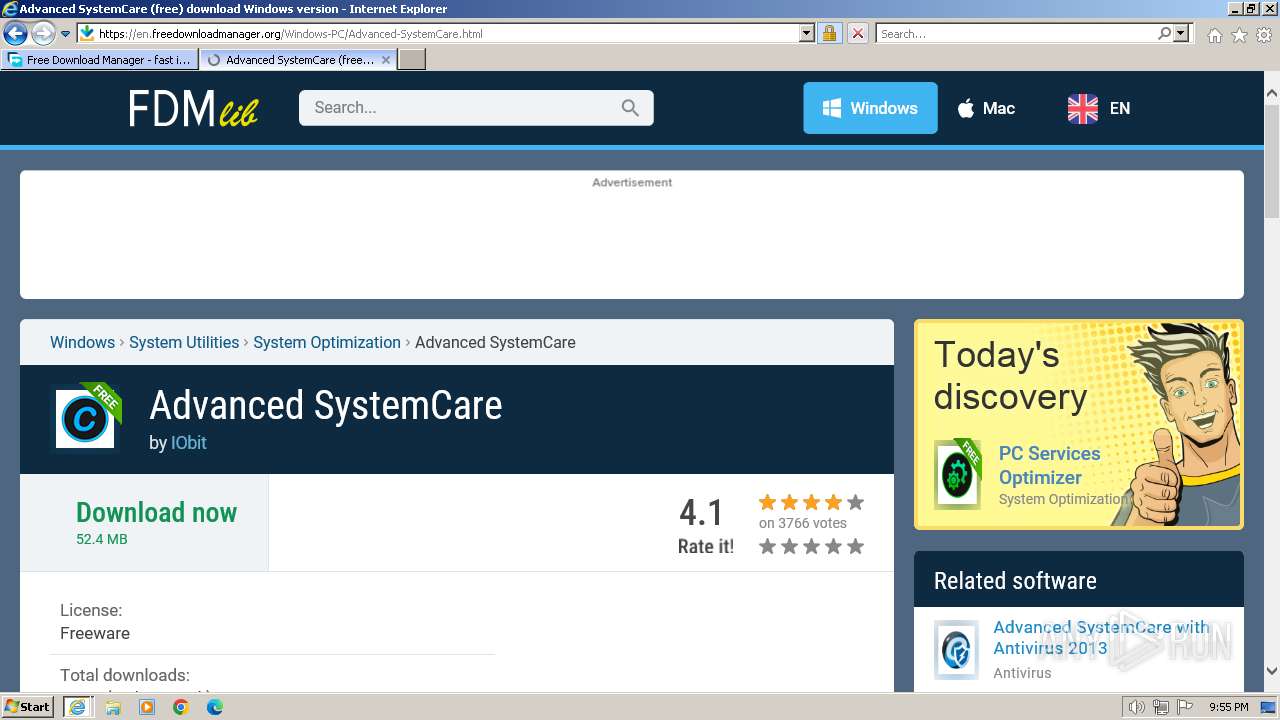This screenshot has width=1280, height=720.
Task: Click the Advanced SystemCare app icon
Action: (85, 418)
